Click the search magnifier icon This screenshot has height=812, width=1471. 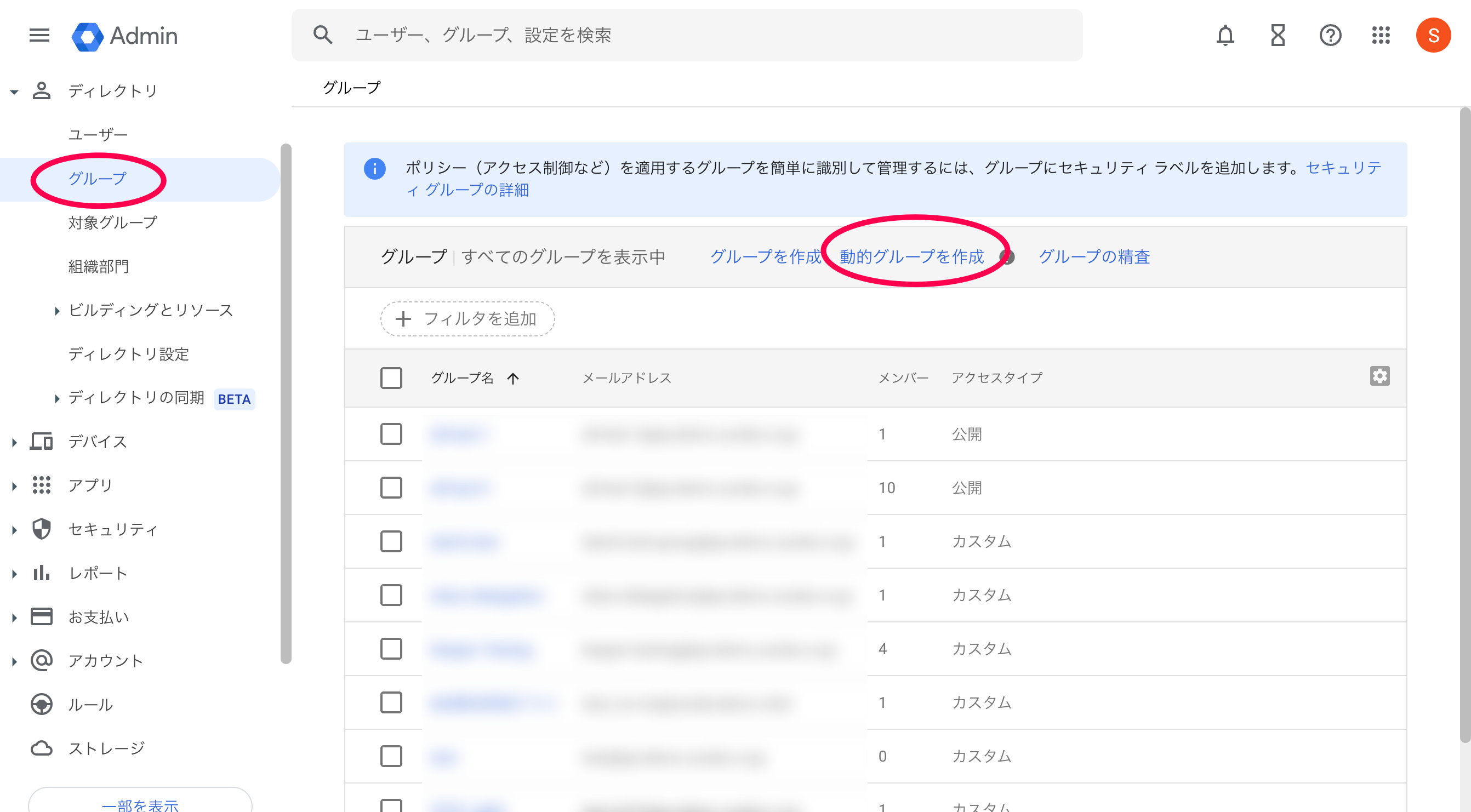[323, 35]
